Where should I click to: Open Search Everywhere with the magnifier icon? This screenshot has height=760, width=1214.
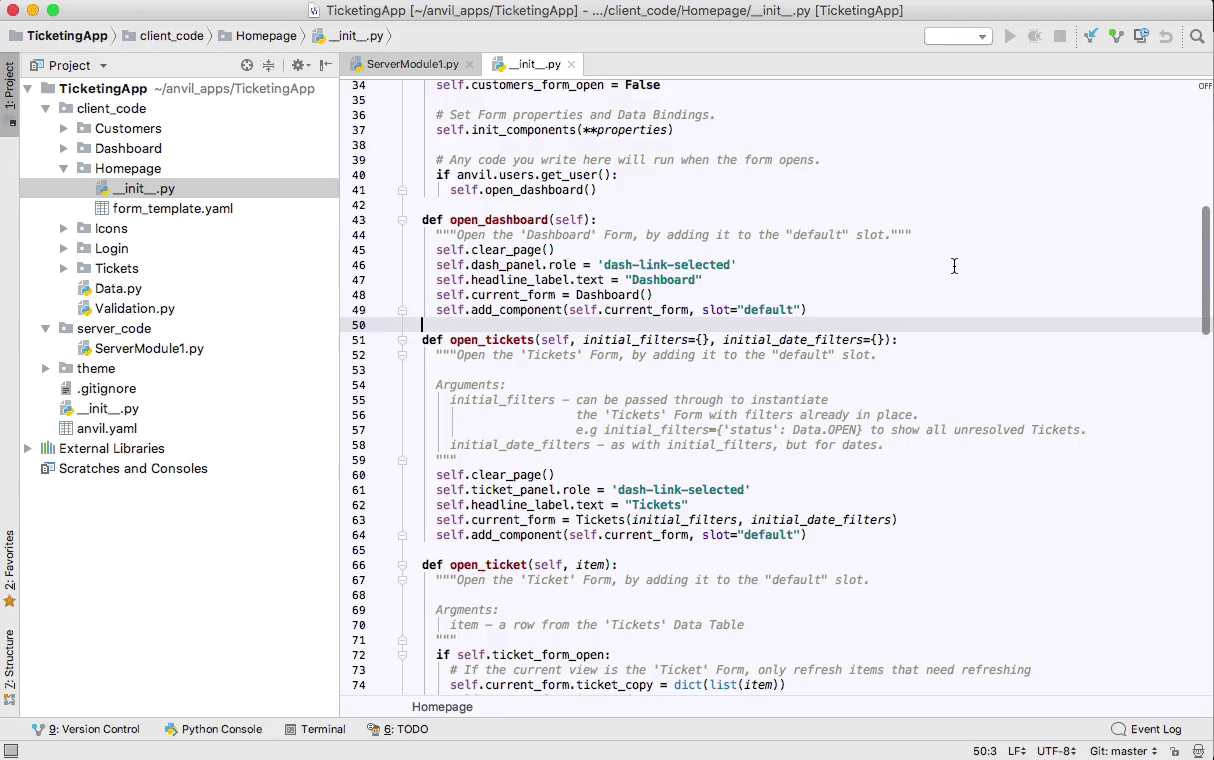(x=1196, y=35)
